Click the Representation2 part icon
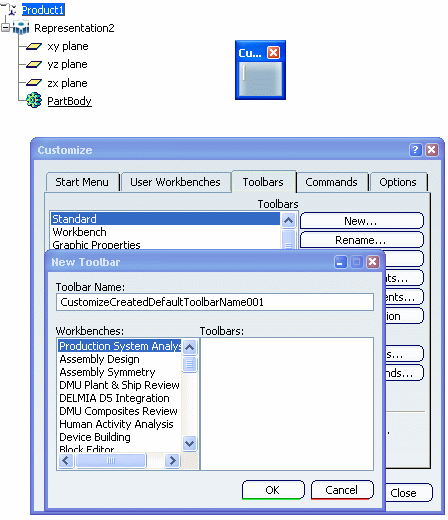This screenshot has height=520, width=448. (x=21, y=28)
